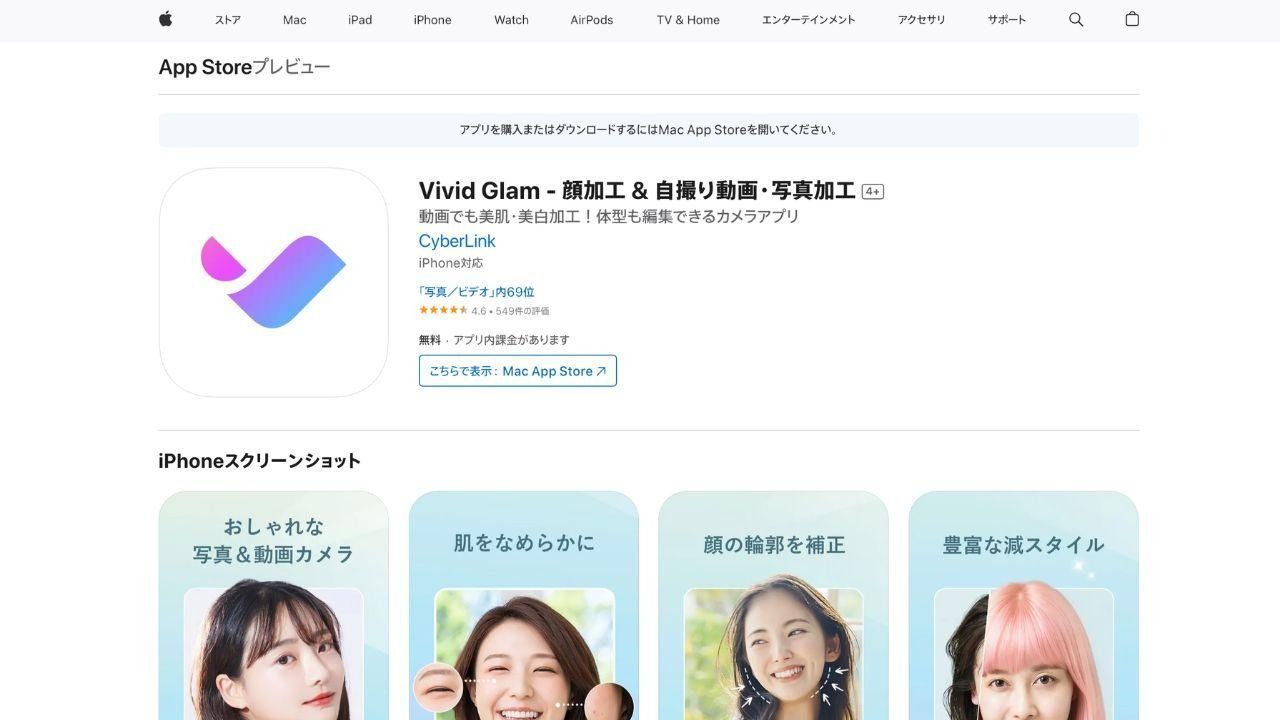Open the Watch navigation item
The height and width of the screenshot is (720, 1280).
511,20
